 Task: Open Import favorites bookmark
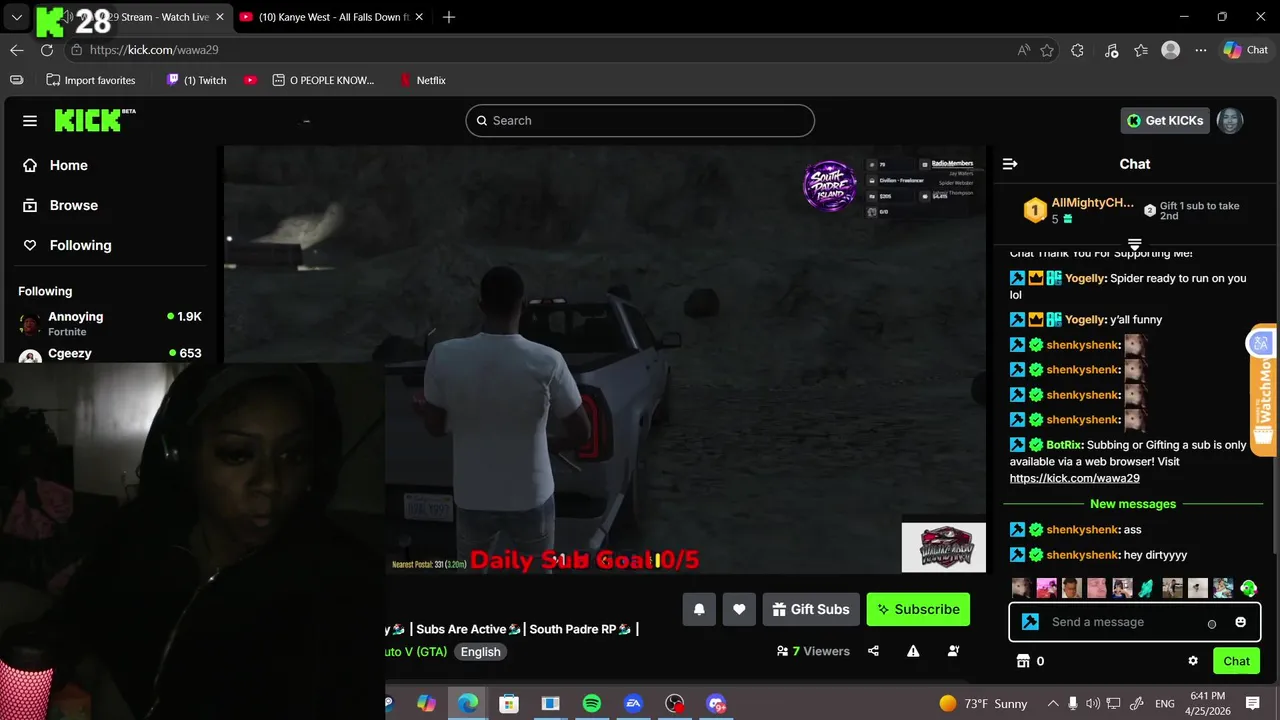coord(91,80)
